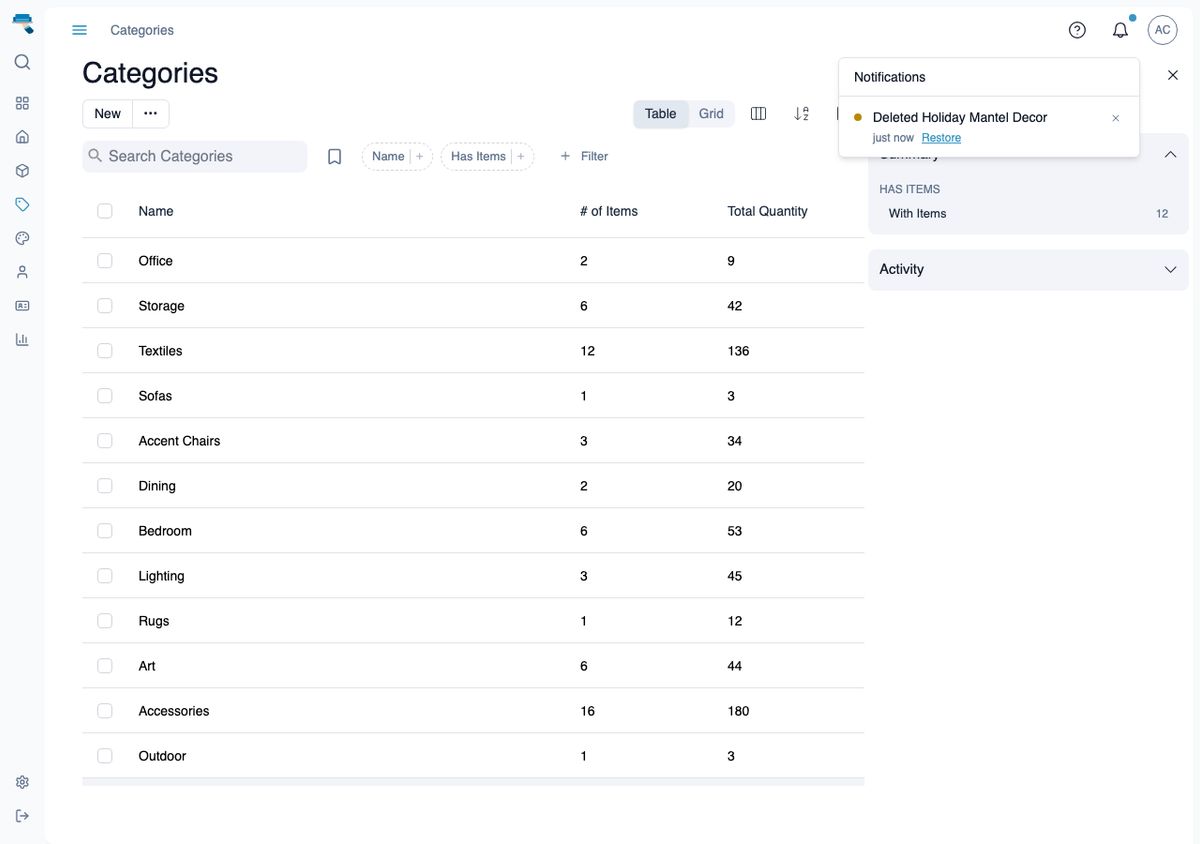Open the settings gear in sidebar
The height and width of the screenshot is (844, 1200).
point(22,782)
